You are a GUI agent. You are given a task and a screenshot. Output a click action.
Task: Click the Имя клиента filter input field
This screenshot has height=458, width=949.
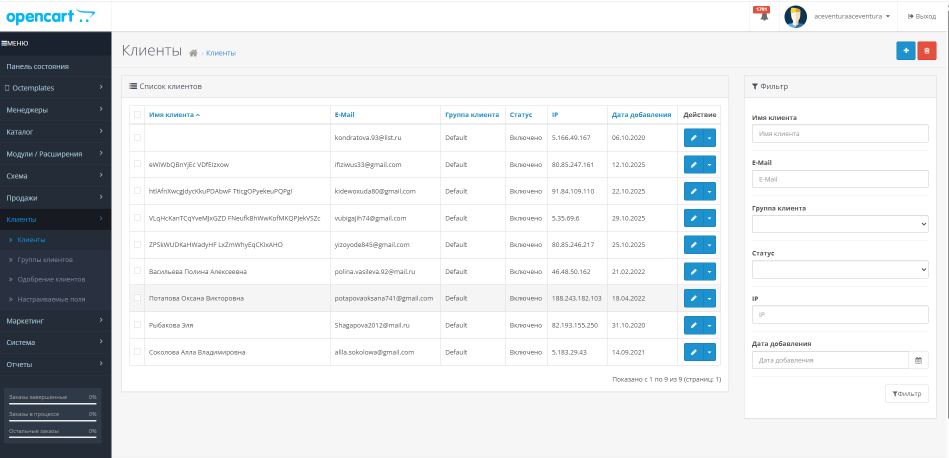click(x=840, y=133)
